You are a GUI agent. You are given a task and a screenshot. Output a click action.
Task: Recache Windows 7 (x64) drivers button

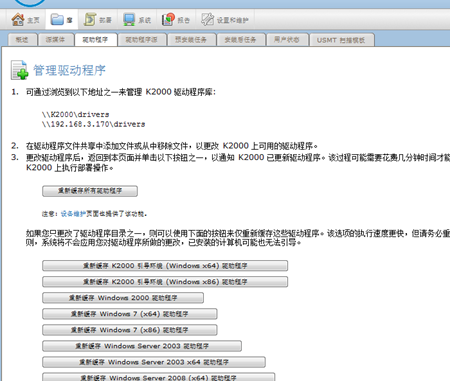point(130,314)
